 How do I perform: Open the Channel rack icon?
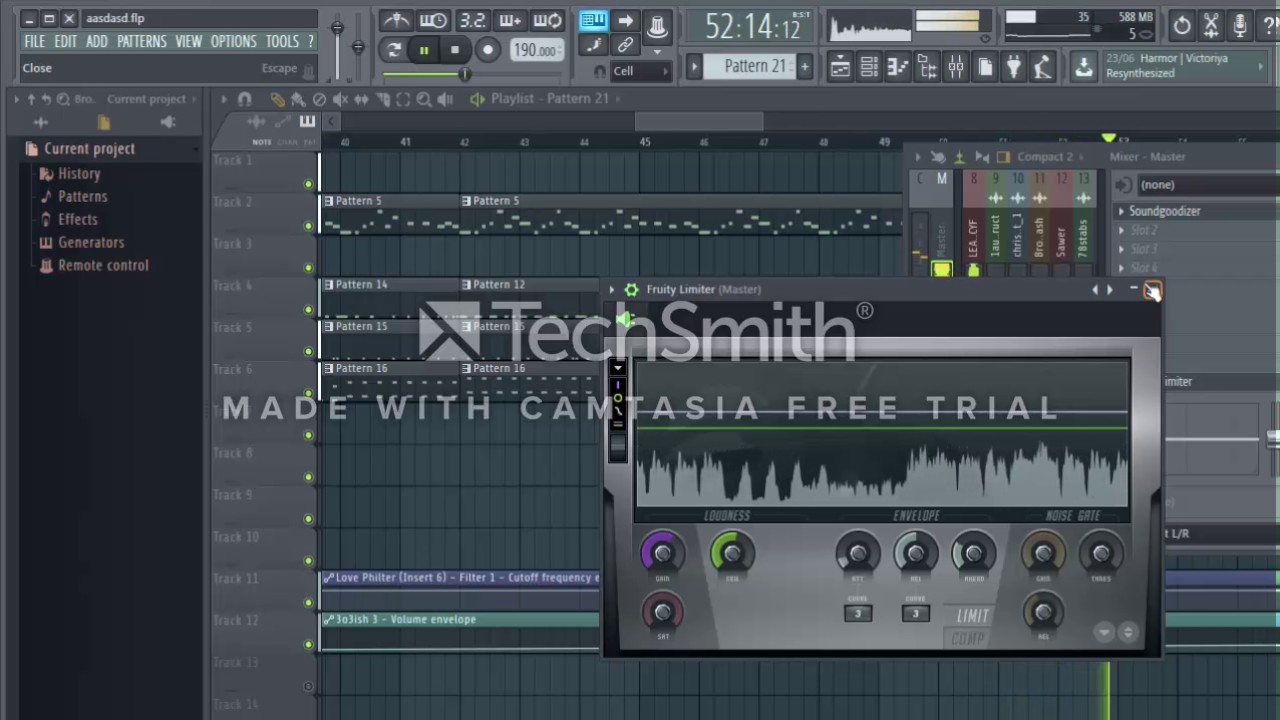[x=869, y=67]
